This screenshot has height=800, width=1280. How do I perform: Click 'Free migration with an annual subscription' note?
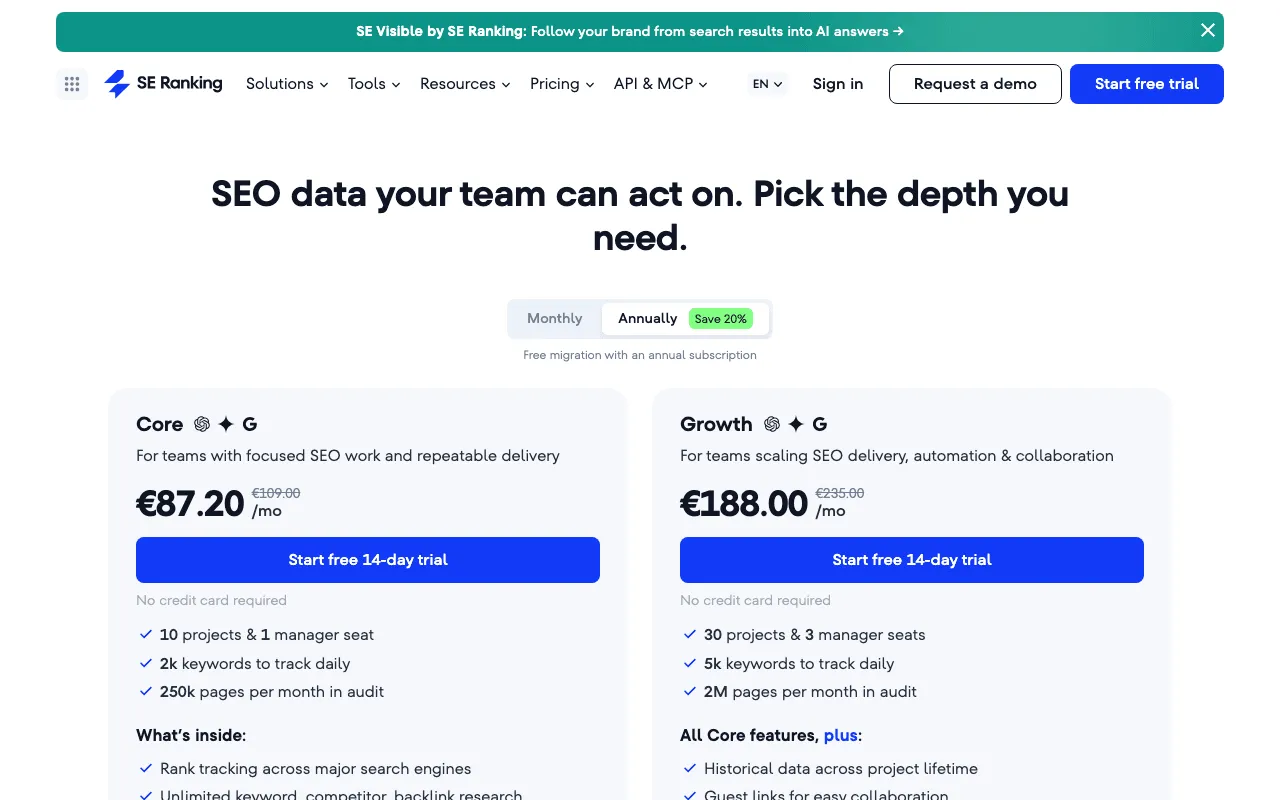click(640, 355)
